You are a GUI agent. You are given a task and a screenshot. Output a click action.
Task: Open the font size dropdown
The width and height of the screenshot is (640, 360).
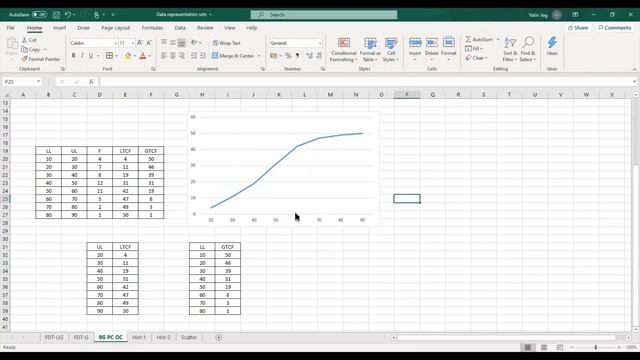[x=133, y=43]
